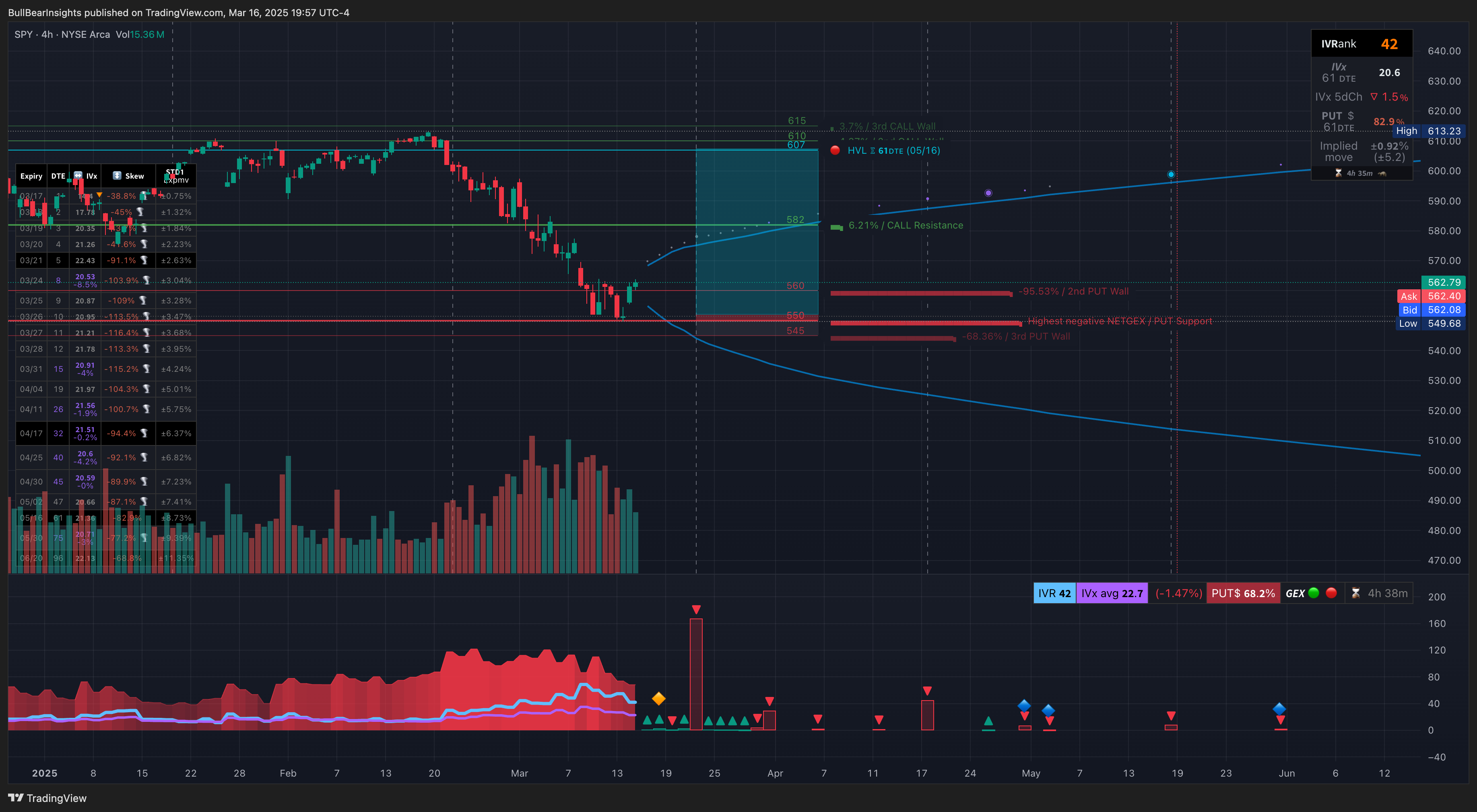The width and height of the screenshot is (1477, 812).
Task: Click the 'Vol 15.36 M' volume legend
Action: click(x=140, y=35)
